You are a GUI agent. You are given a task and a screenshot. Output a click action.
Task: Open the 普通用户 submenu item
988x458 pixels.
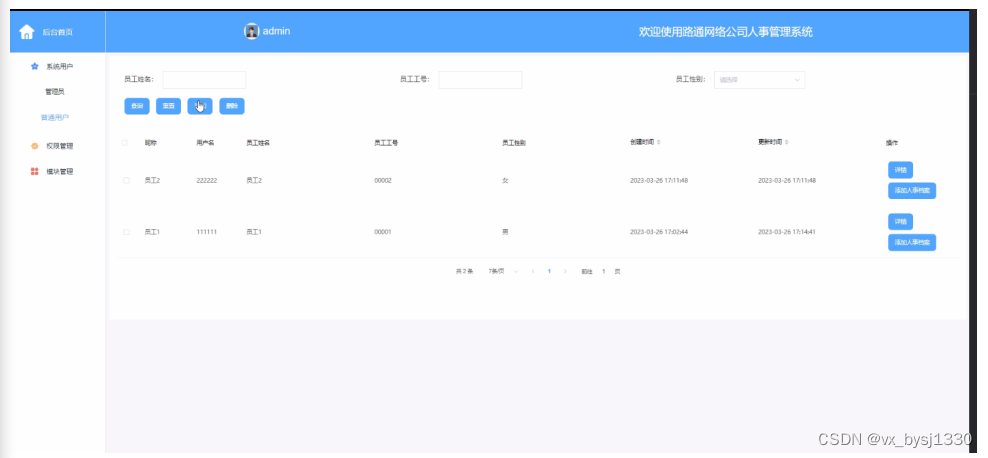click(x=55, y=118)
